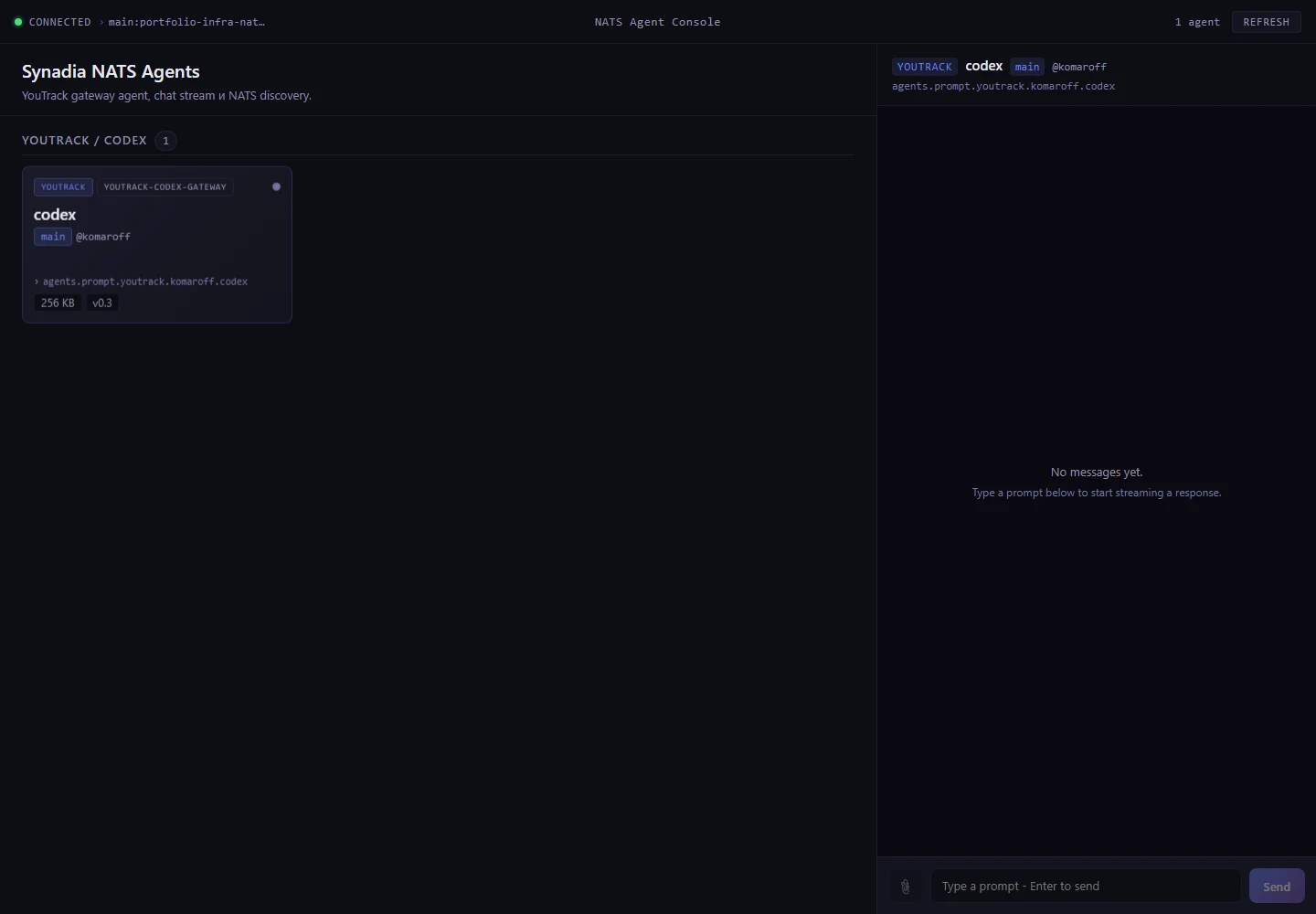Screen dimensions: 1316x914
Task: Click the main badge in the chat header
Action: pos(1027,67)
